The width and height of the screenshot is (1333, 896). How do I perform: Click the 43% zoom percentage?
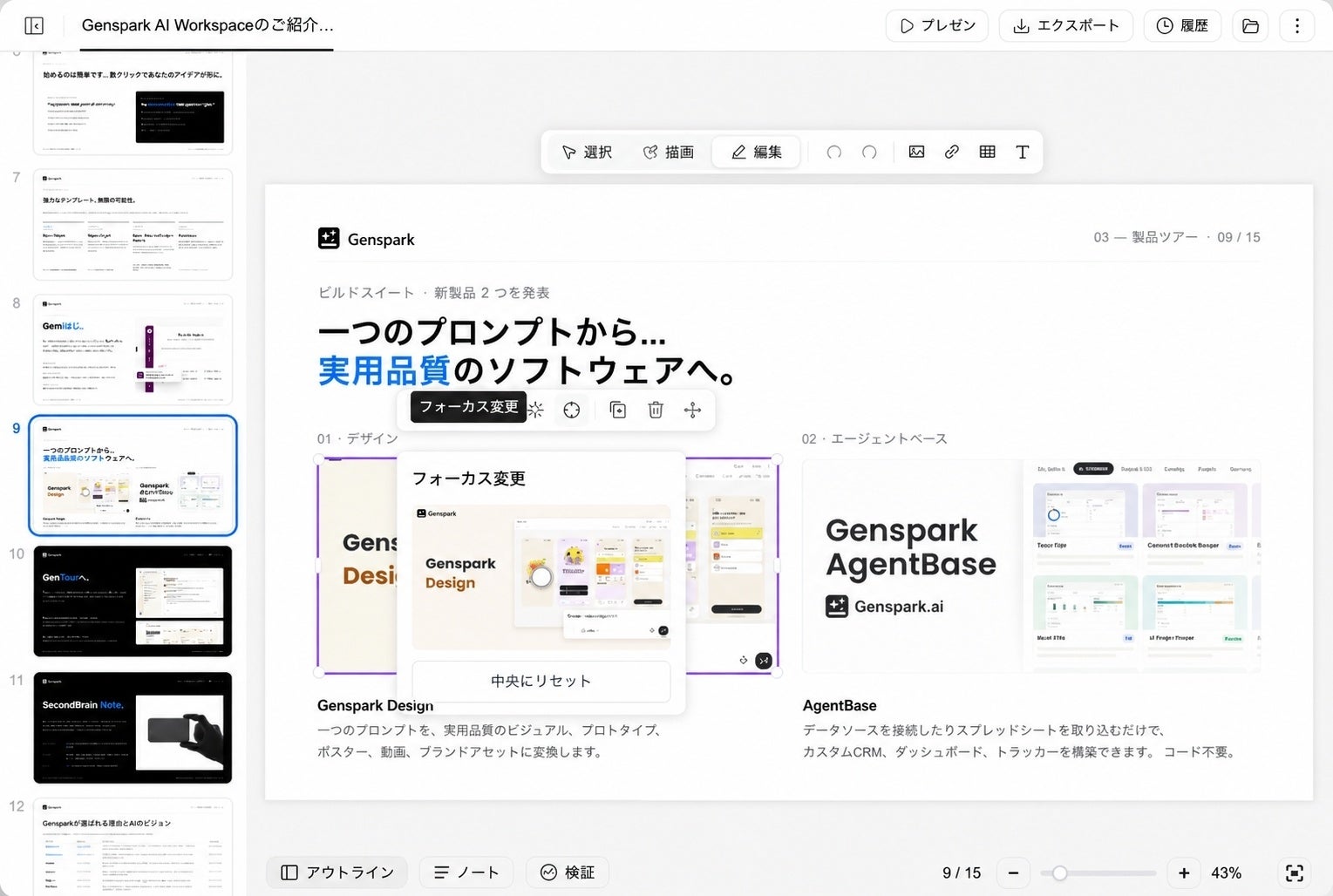1226,872
